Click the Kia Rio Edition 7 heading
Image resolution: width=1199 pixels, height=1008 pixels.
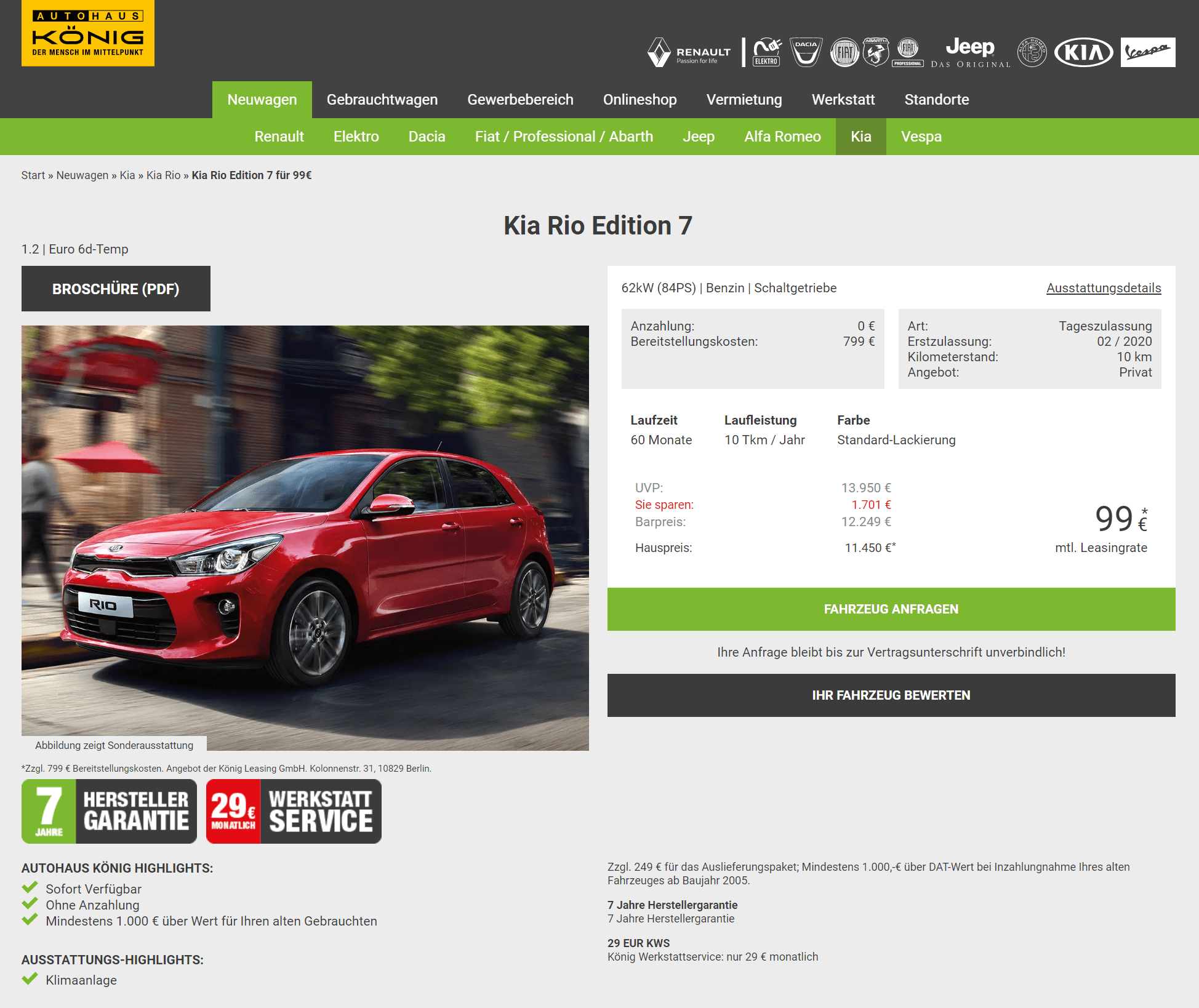(x=598, y=225)
